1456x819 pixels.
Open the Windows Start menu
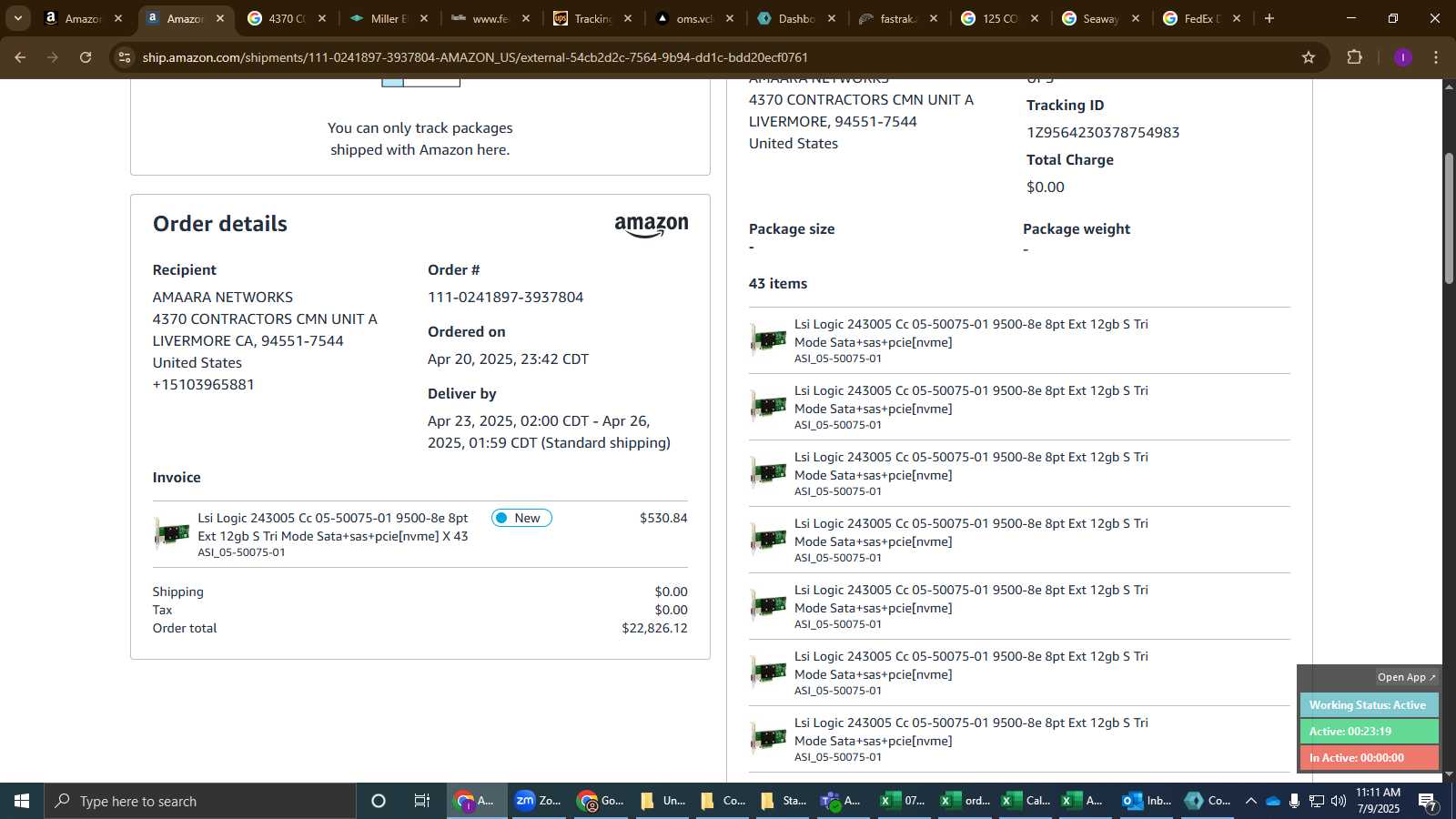(22, 801)
